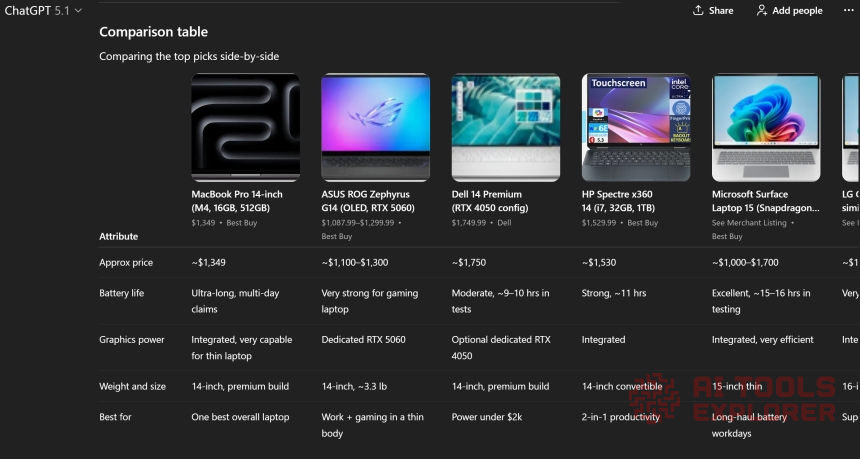Click the HP Spectre x360 14 product title
Viewport: 860px width, 459px height.
coord(618,201)
